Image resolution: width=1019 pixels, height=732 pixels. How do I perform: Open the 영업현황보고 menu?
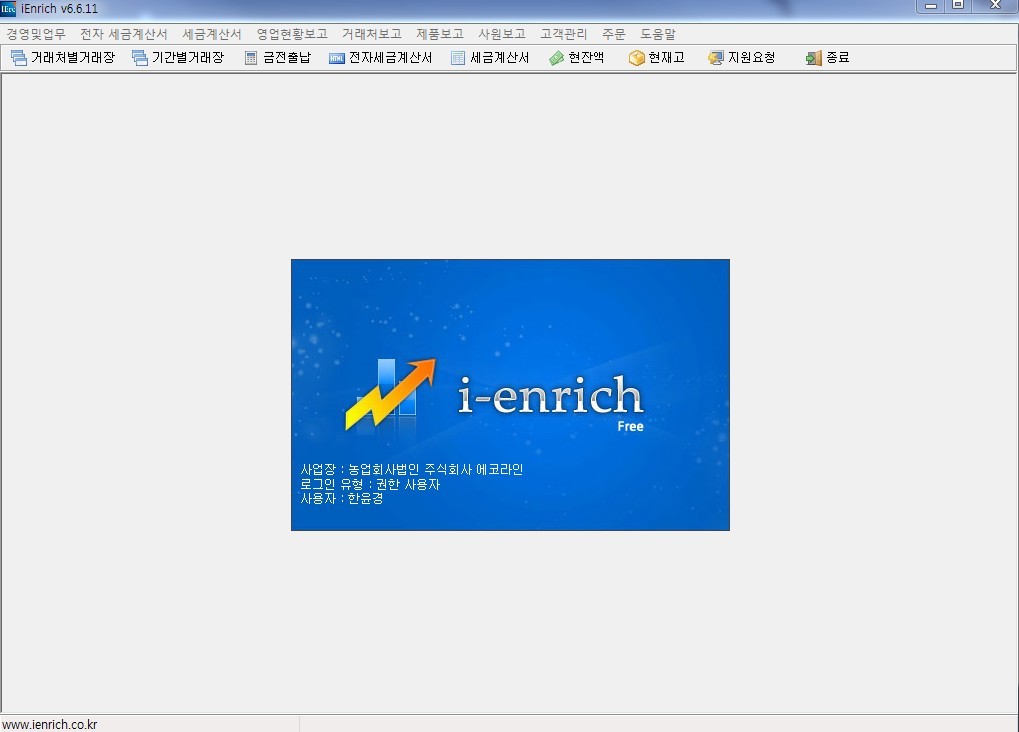(x=292, y=34)
